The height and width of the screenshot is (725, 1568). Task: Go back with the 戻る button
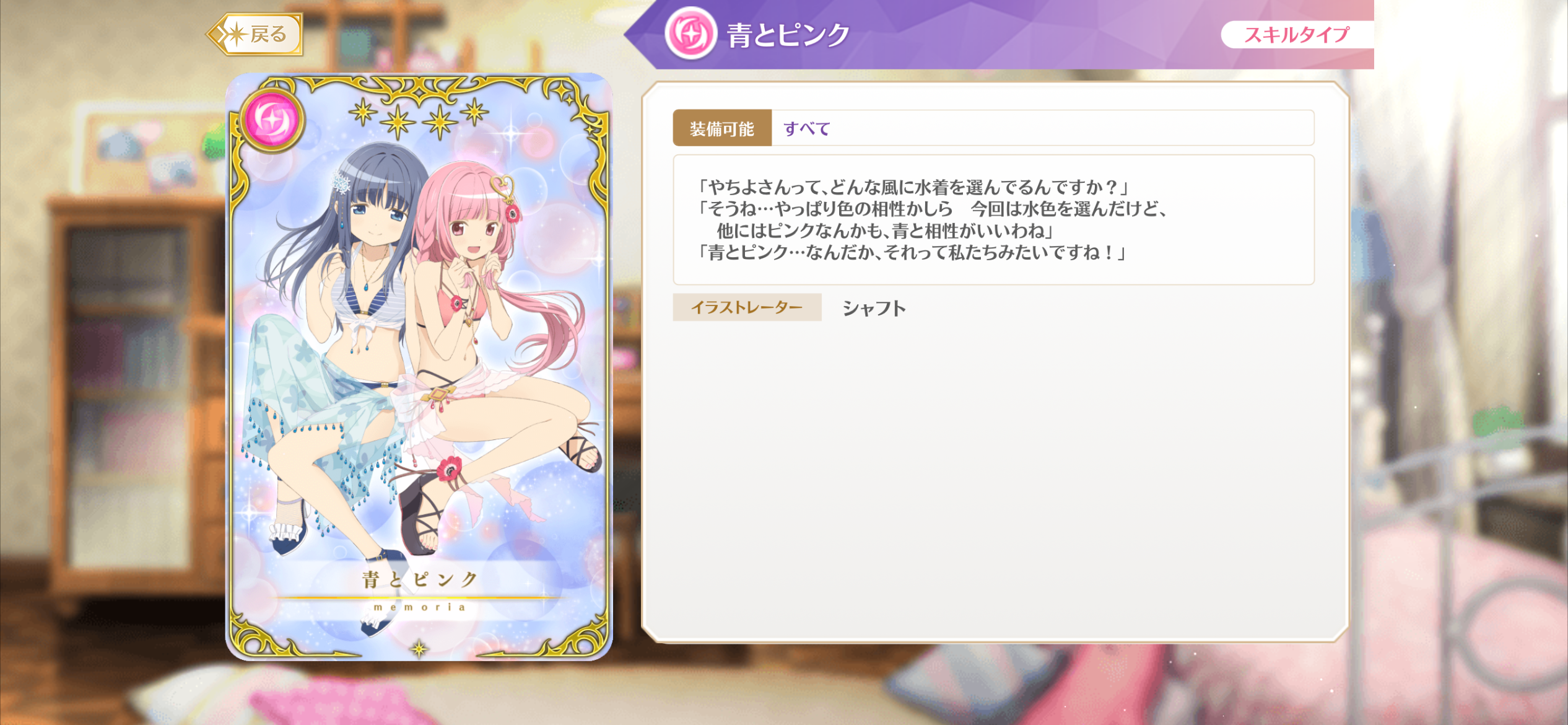(255, 34)
